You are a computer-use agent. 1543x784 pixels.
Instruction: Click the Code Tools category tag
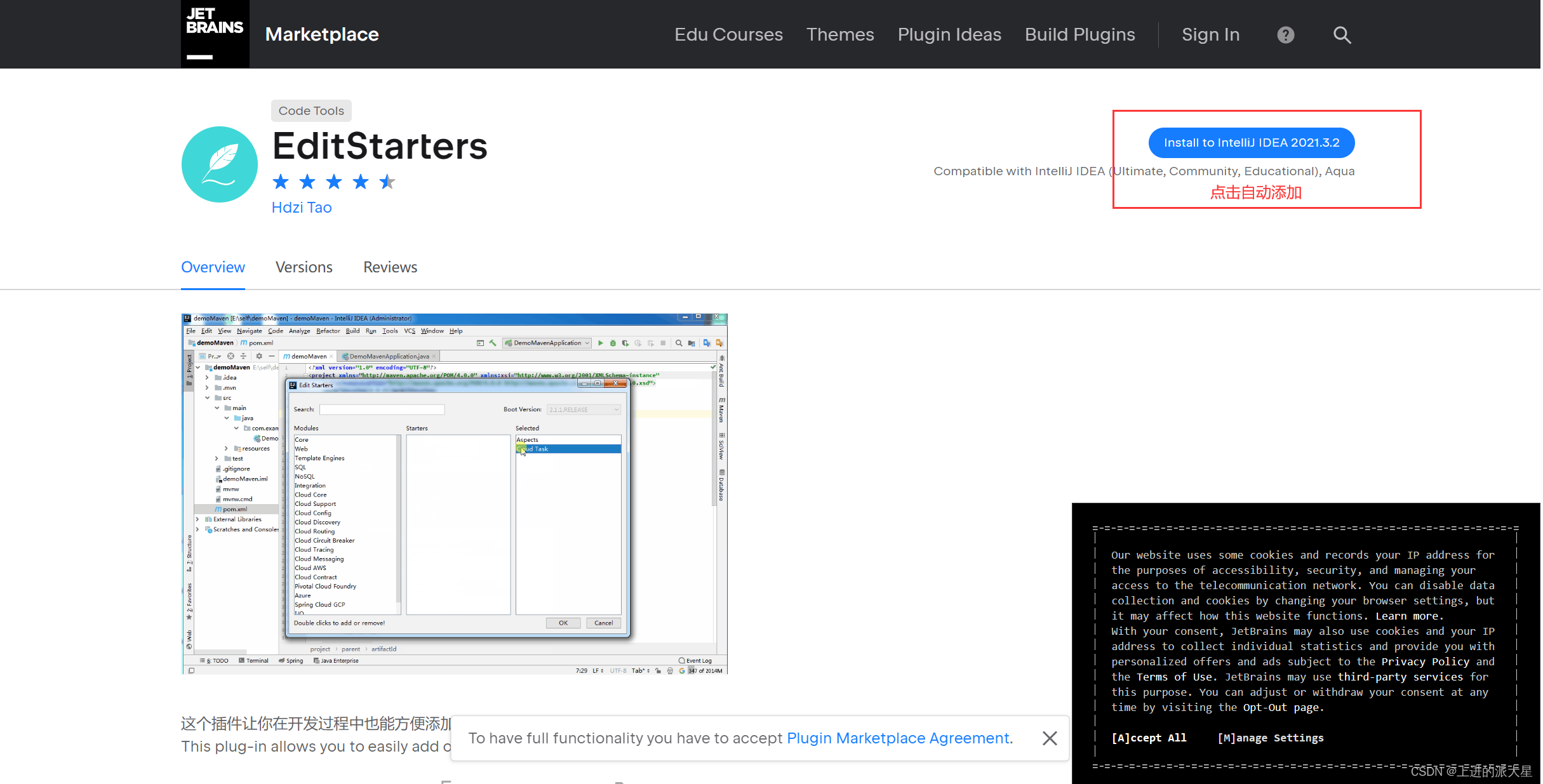(x=311, y=110)
